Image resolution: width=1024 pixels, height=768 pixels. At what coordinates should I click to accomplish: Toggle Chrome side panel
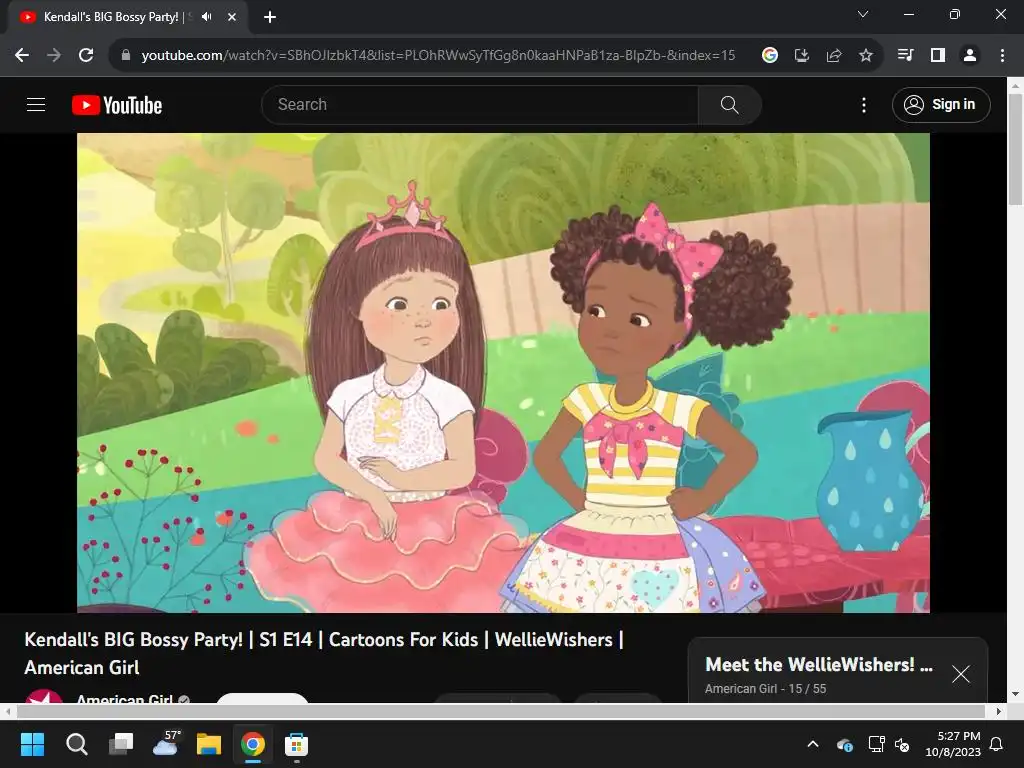point(938,56)
